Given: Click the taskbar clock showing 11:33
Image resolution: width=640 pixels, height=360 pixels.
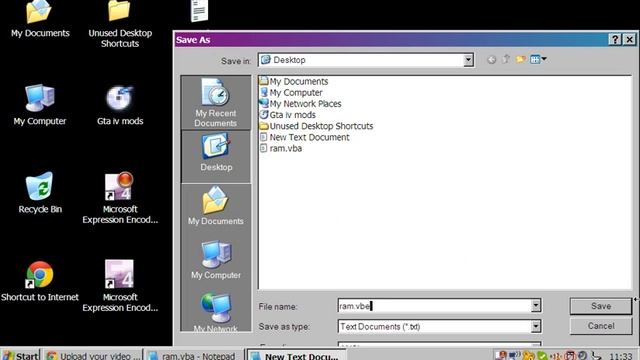Looking at the screenshot, I should point(620,356).
